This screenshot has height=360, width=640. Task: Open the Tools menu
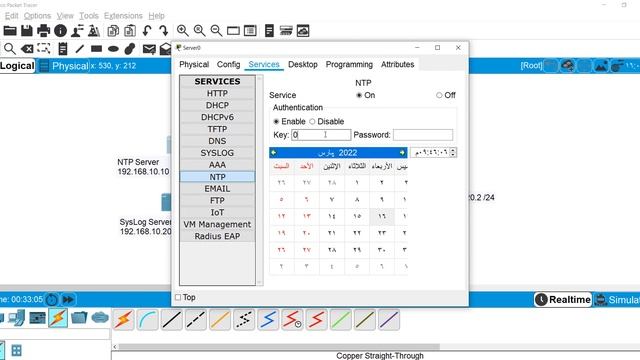(89, 16)
